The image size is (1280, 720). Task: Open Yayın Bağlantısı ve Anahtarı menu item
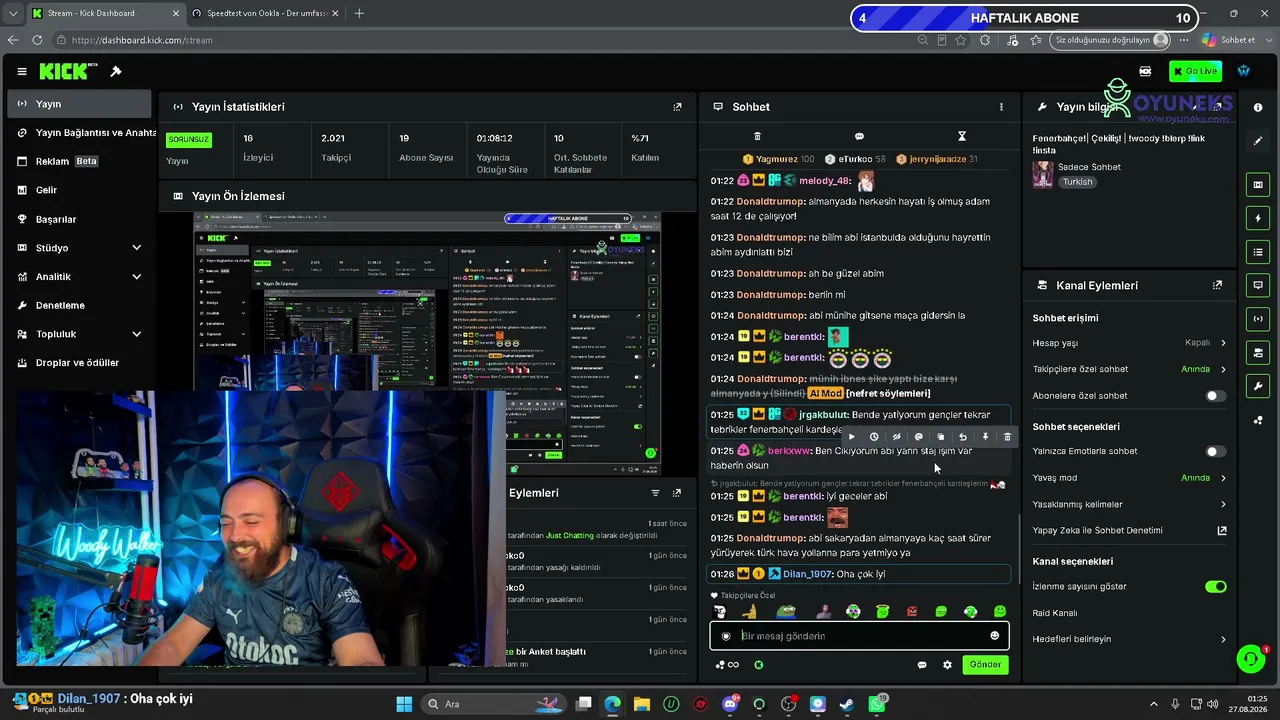coord(80,133)
